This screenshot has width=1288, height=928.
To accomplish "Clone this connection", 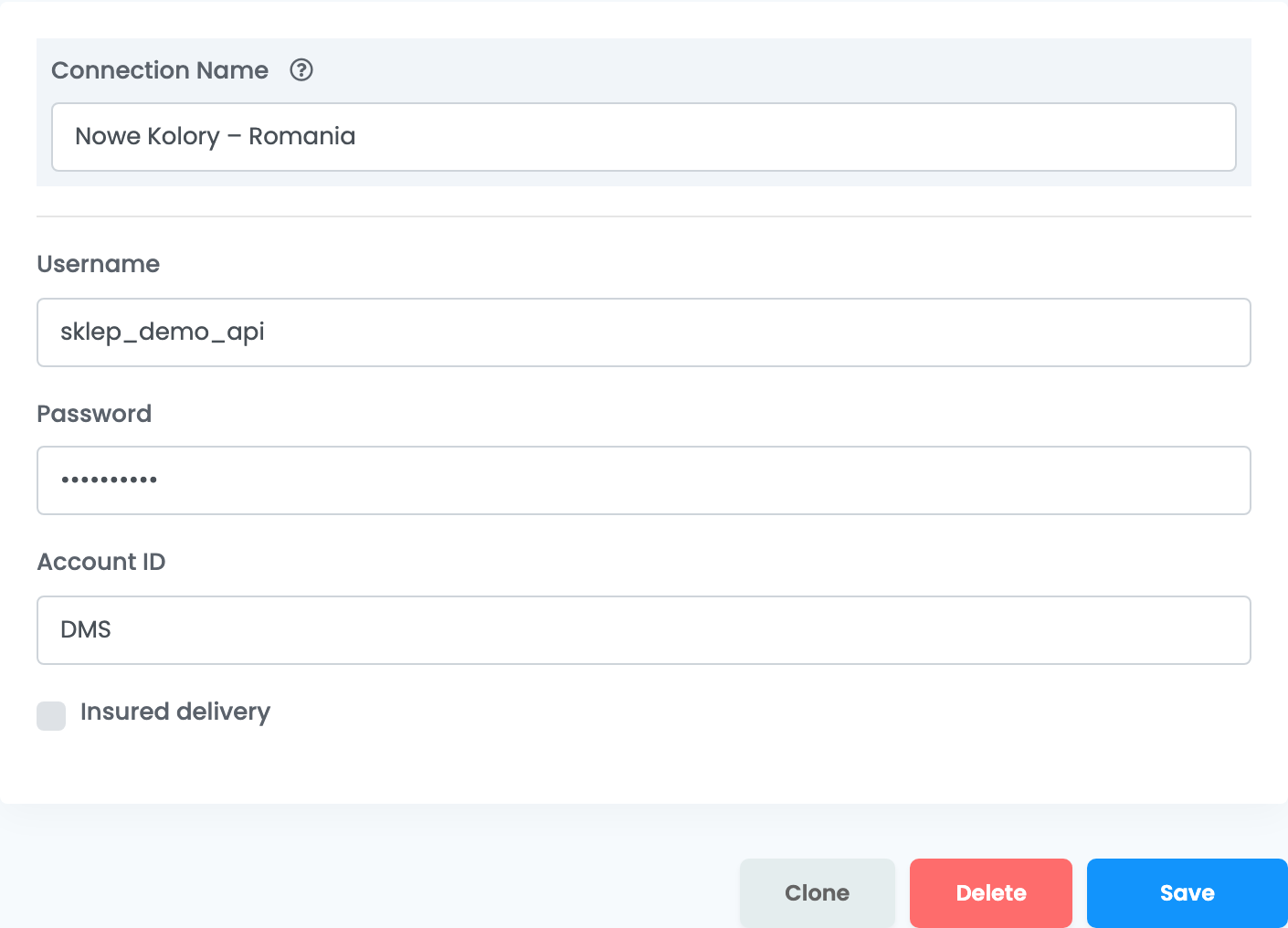I will coord(818,893).
